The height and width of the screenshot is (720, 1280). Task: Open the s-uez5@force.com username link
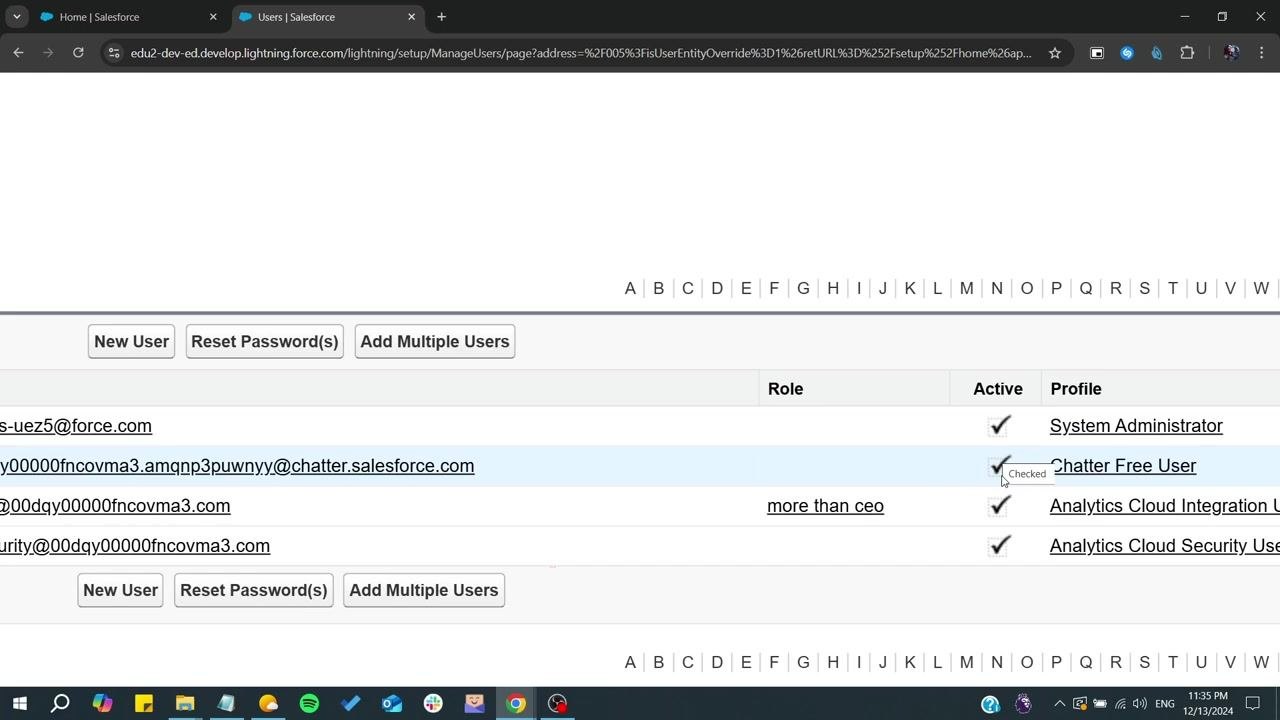click(x=76, y=426)
